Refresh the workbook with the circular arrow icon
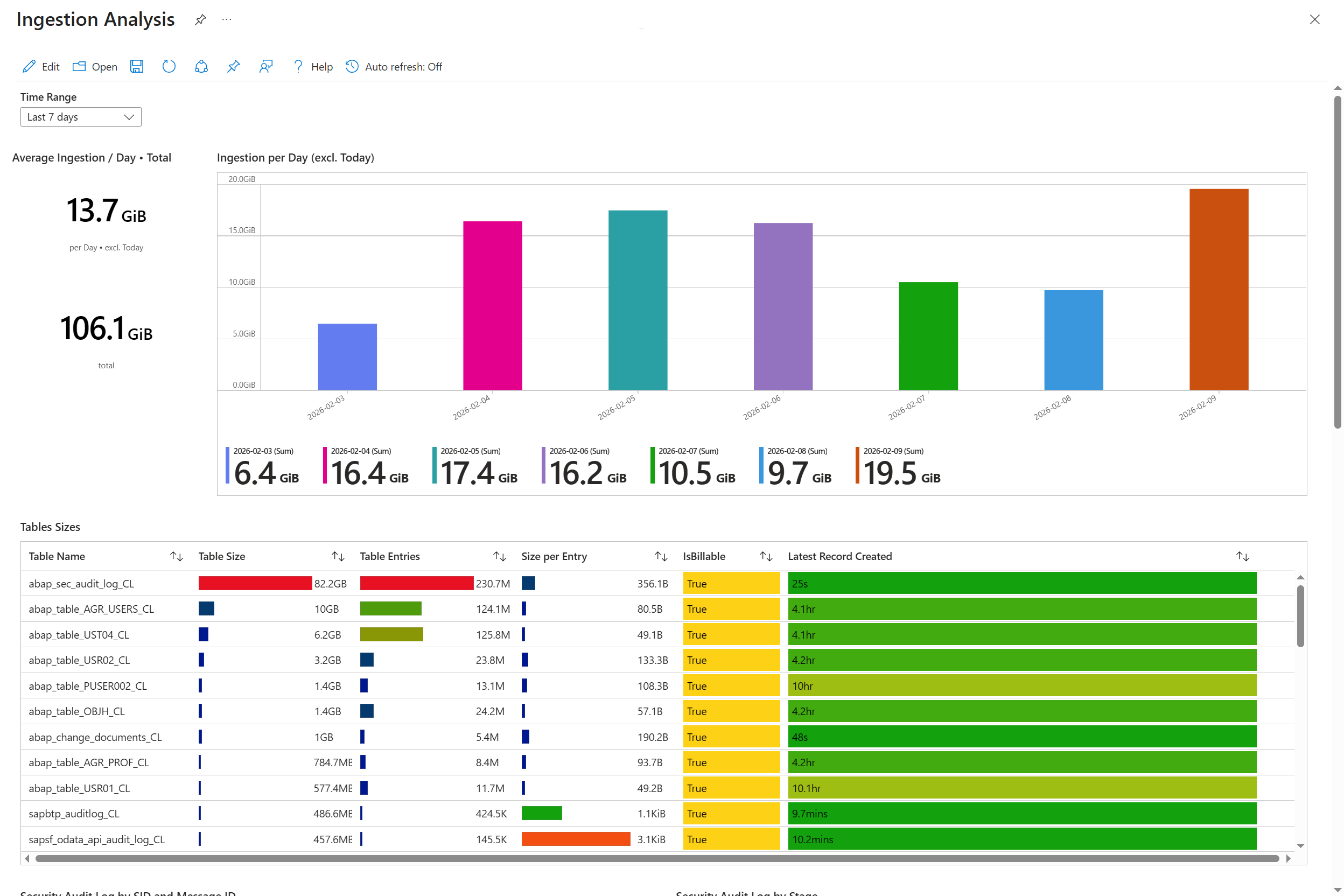Viewport: 1344px width, 896px height. [x=169, y=66]
